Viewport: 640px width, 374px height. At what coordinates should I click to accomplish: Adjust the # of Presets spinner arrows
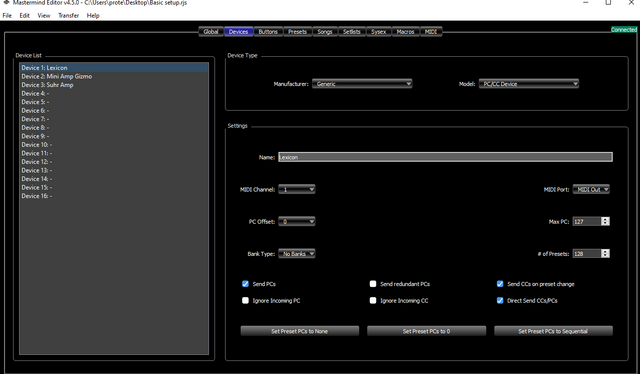[x=605, y=254]
